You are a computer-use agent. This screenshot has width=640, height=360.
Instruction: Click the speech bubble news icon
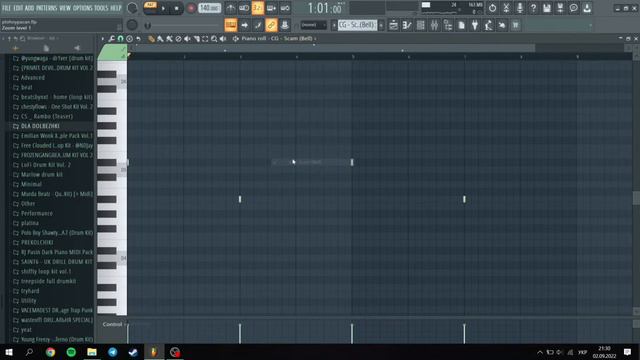click(x=573, y=8)
